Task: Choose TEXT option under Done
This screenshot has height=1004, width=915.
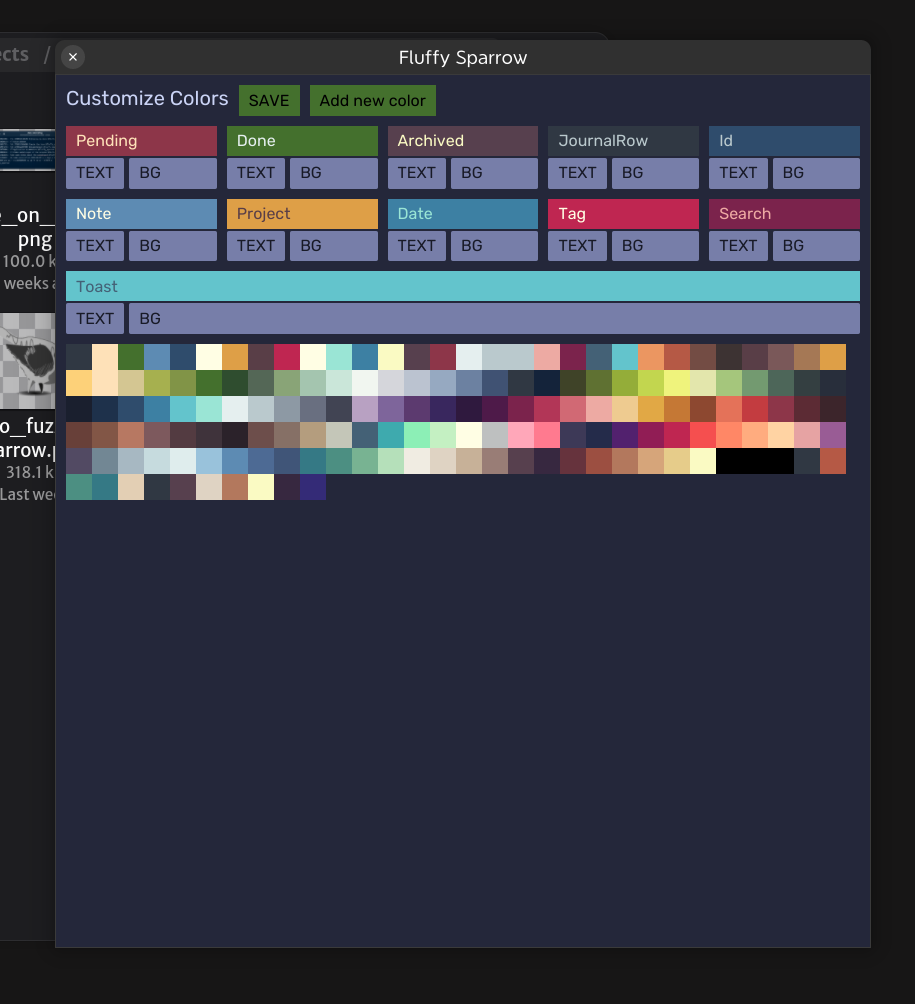Action: [255, 173]
